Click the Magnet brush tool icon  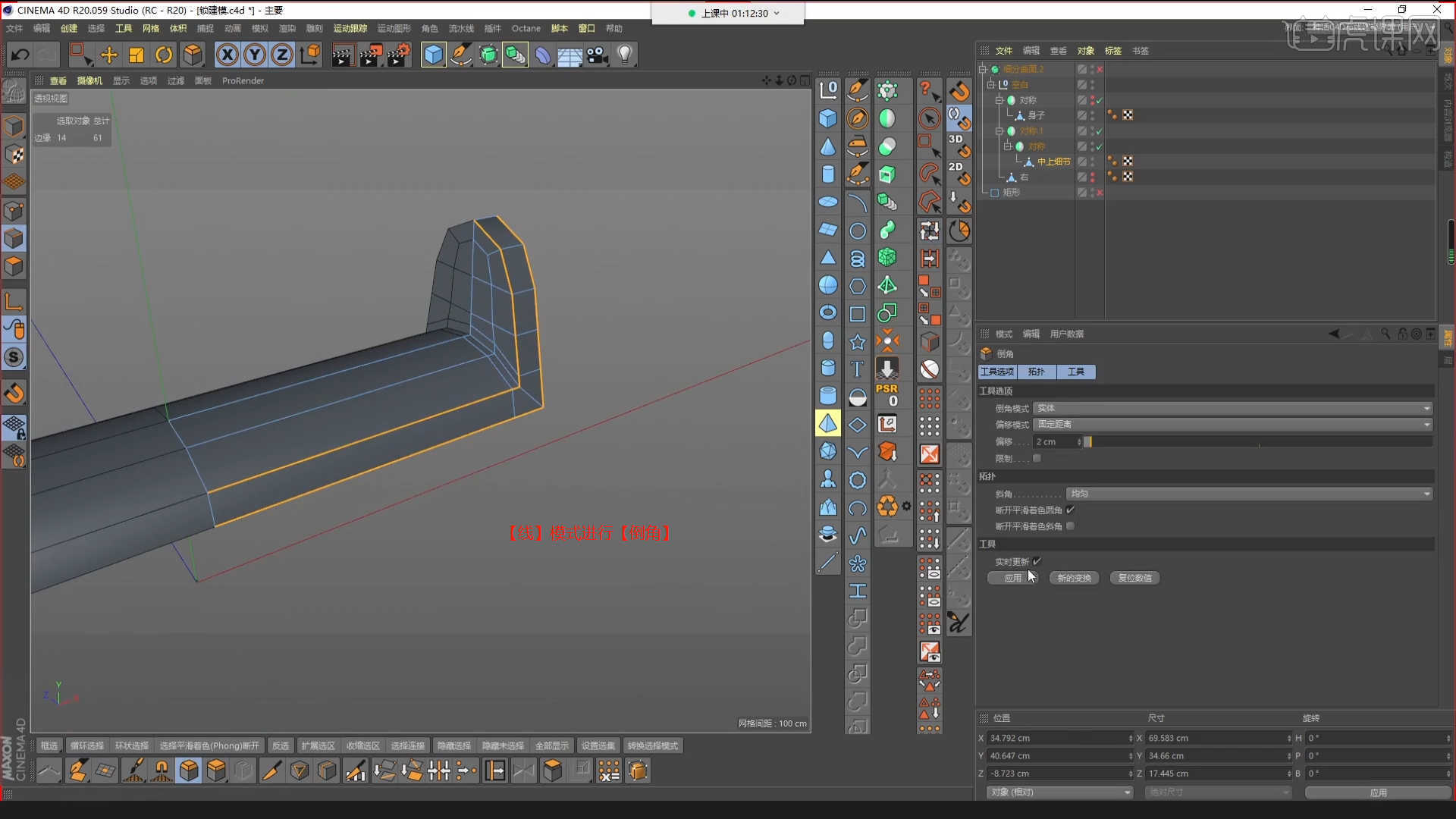point(162,771)
